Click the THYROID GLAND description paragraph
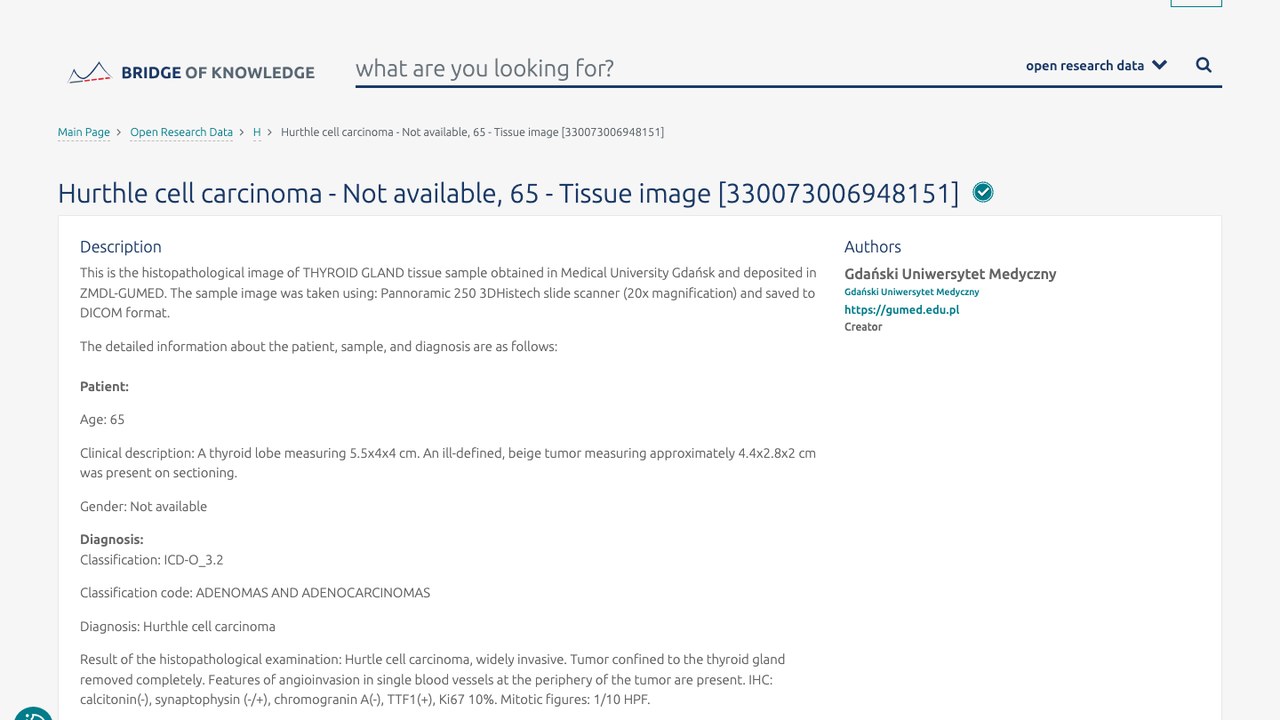1280x720 pixels. (448, 293)
